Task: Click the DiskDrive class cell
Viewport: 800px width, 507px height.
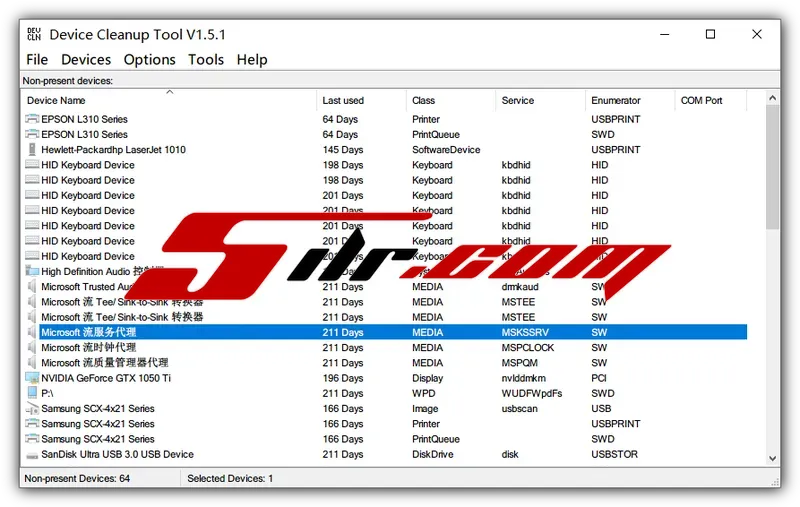Action: click(x=432, y=454)
